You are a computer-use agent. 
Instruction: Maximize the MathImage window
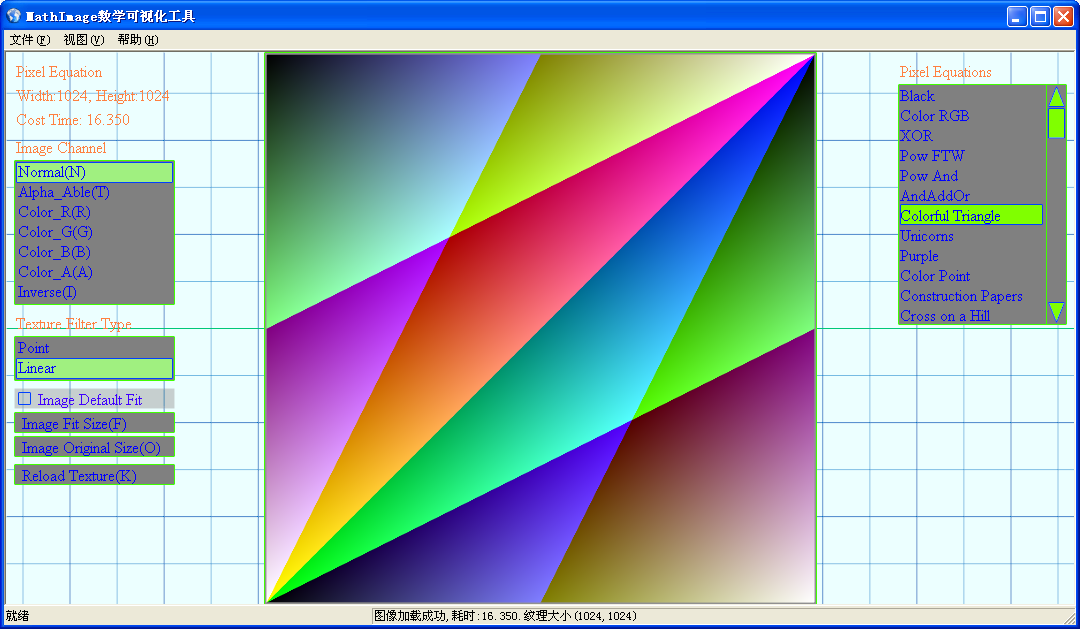tap(1040, 17)
